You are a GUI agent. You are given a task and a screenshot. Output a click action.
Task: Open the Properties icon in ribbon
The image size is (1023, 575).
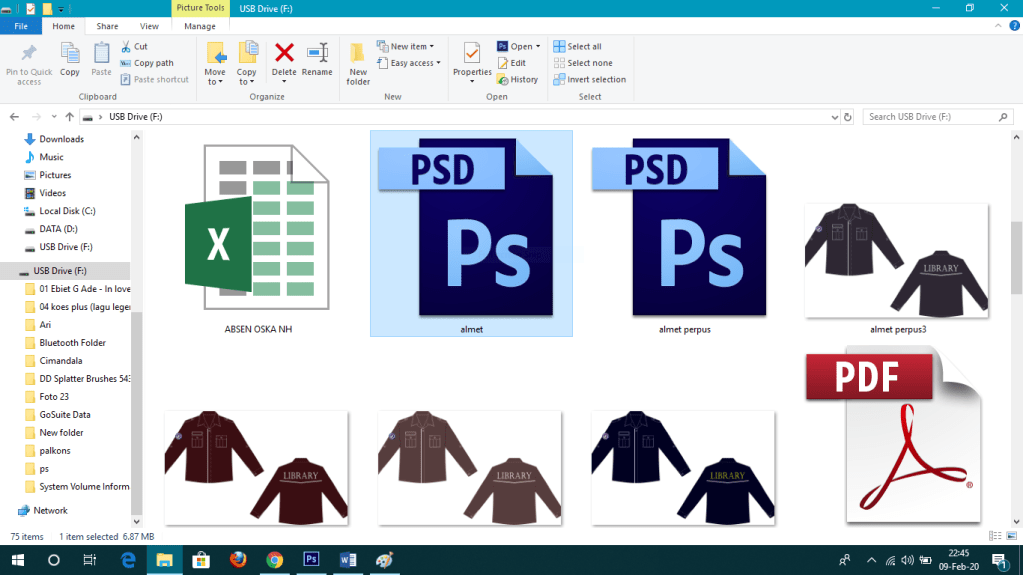point(472,58)
